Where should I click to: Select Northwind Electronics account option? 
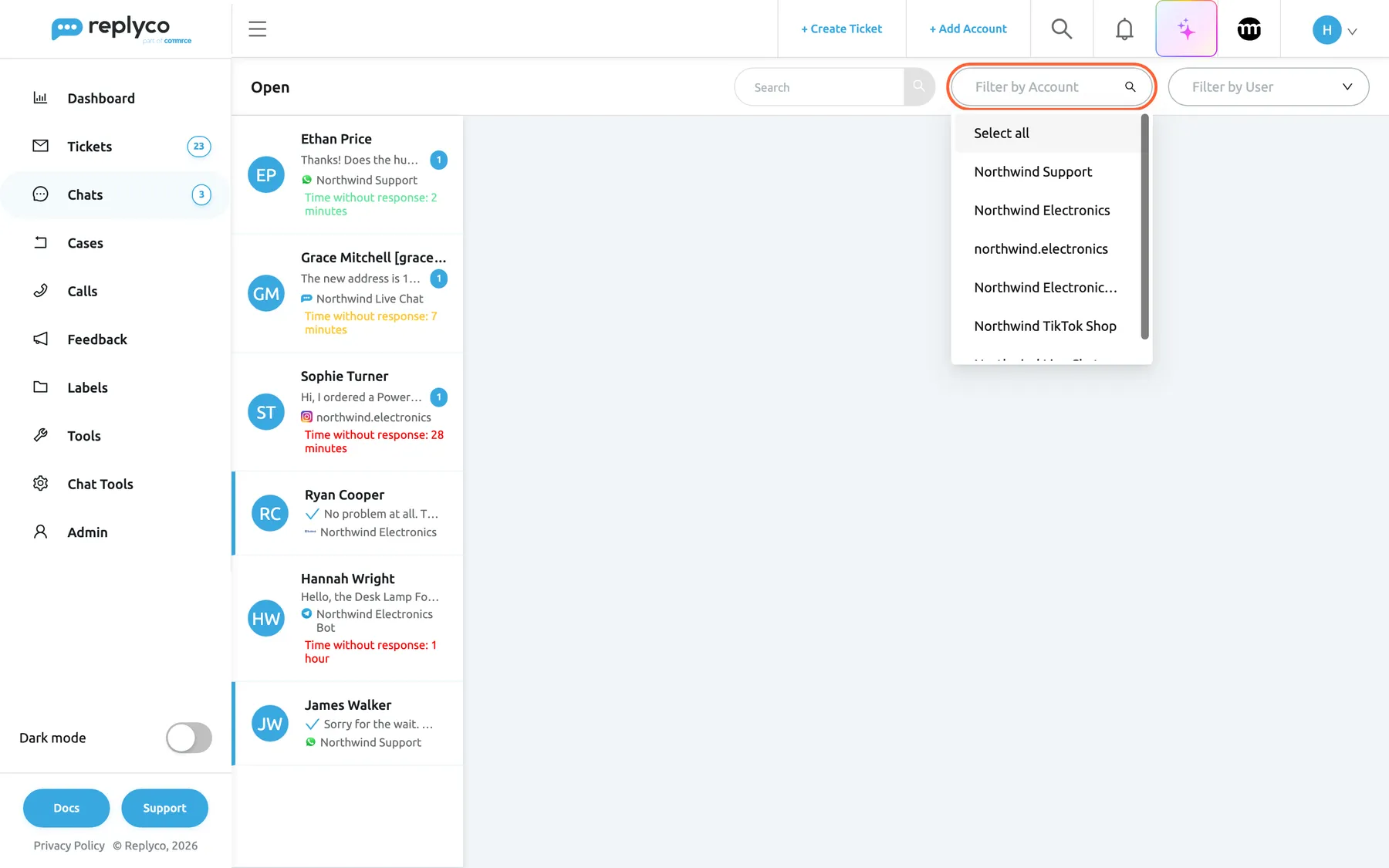pyautogui.click(x=1048, y=210)
